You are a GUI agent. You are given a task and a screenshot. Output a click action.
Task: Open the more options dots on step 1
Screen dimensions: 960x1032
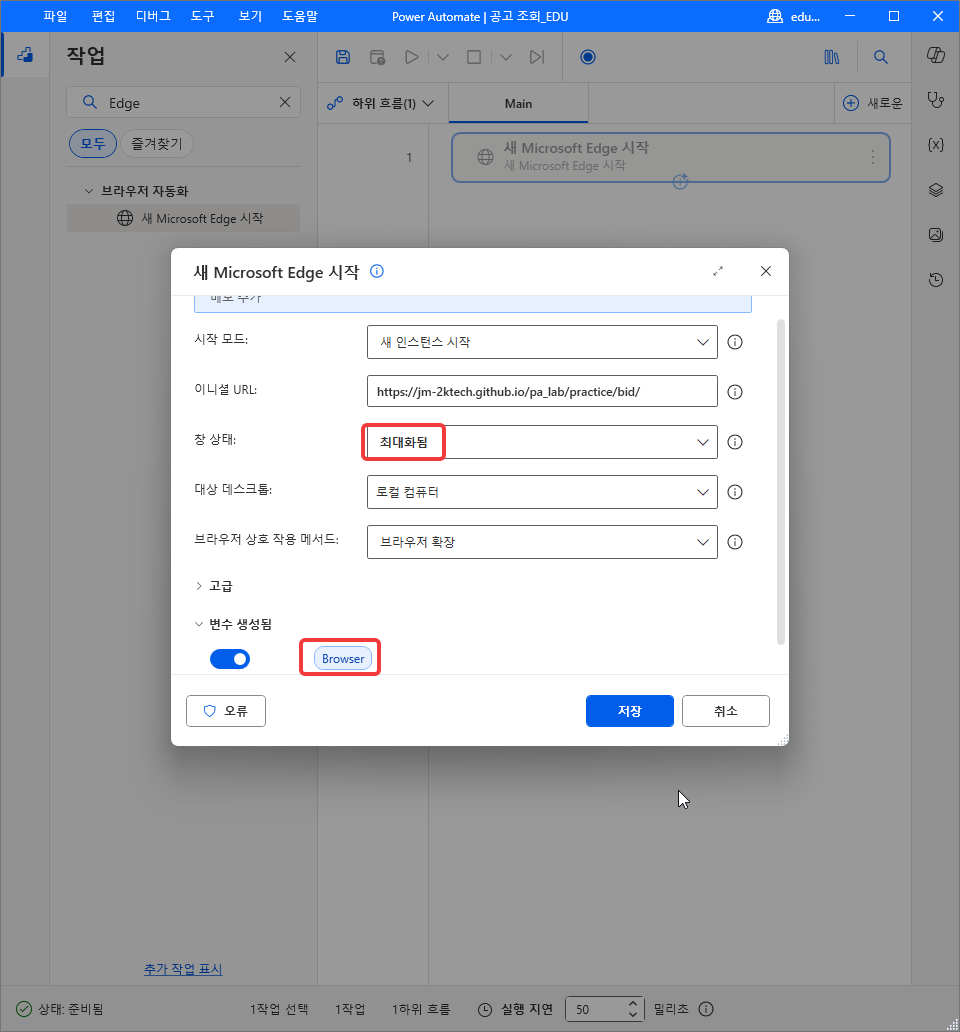tap(872, 157)
